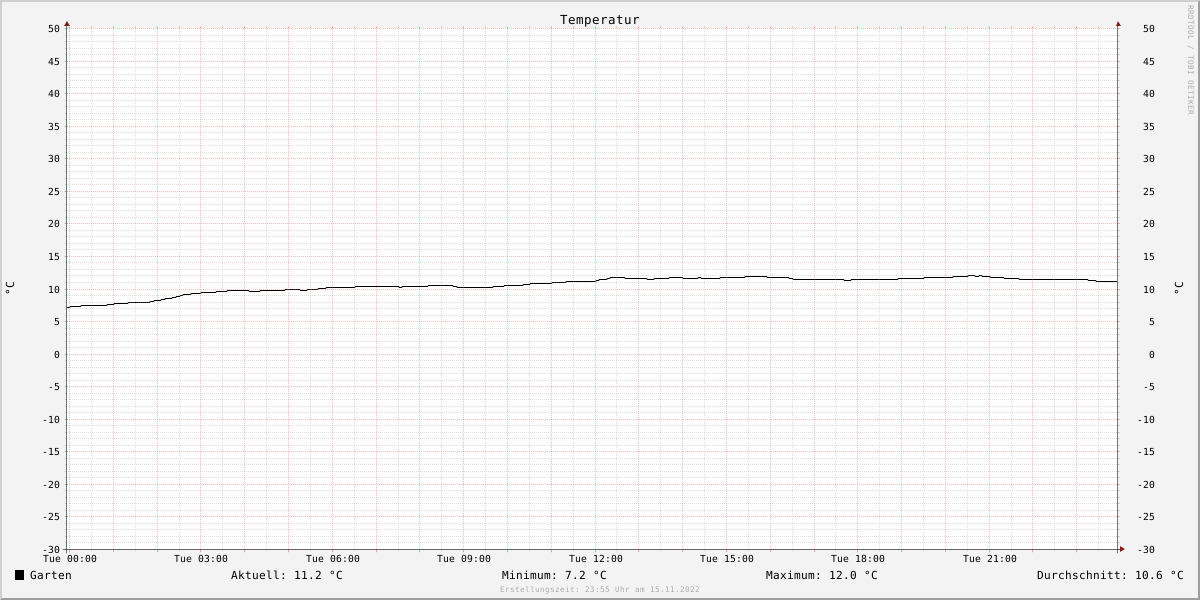1200x600 pixels.
Task: Click the -30 label on the left axis
Action: (x=50, y=550)
